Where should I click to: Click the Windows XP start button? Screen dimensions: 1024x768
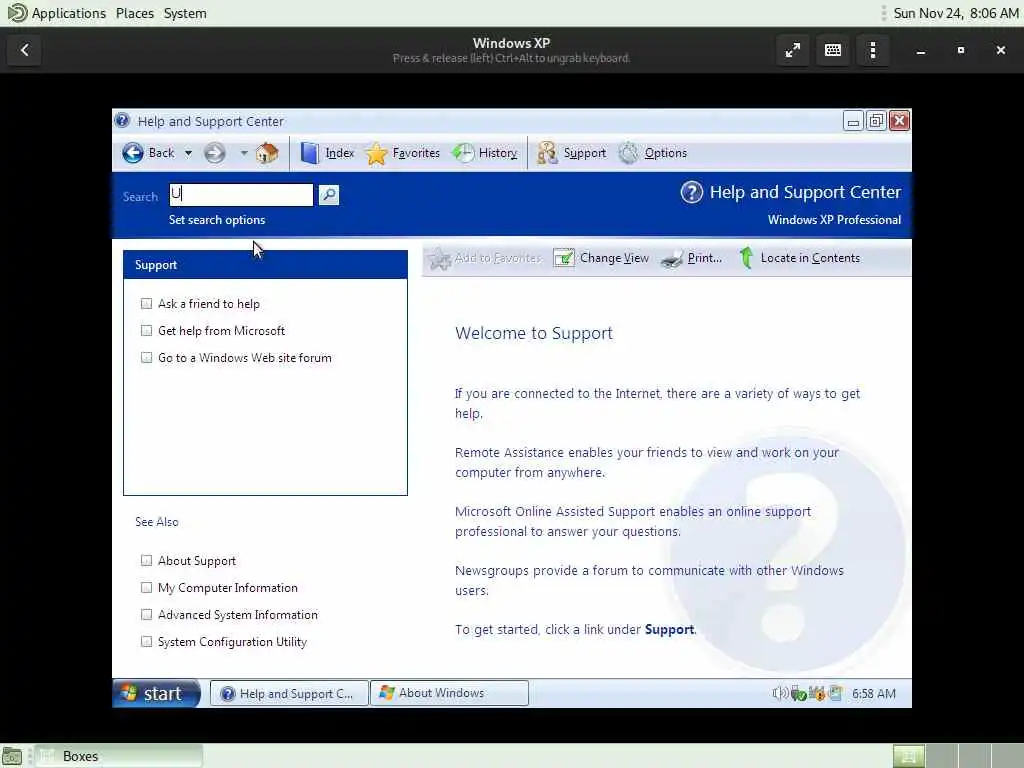156,693
